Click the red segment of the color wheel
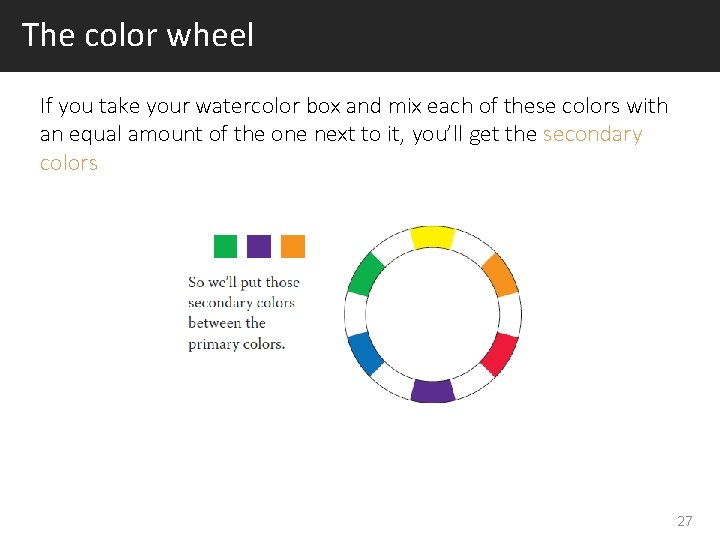 501,352
